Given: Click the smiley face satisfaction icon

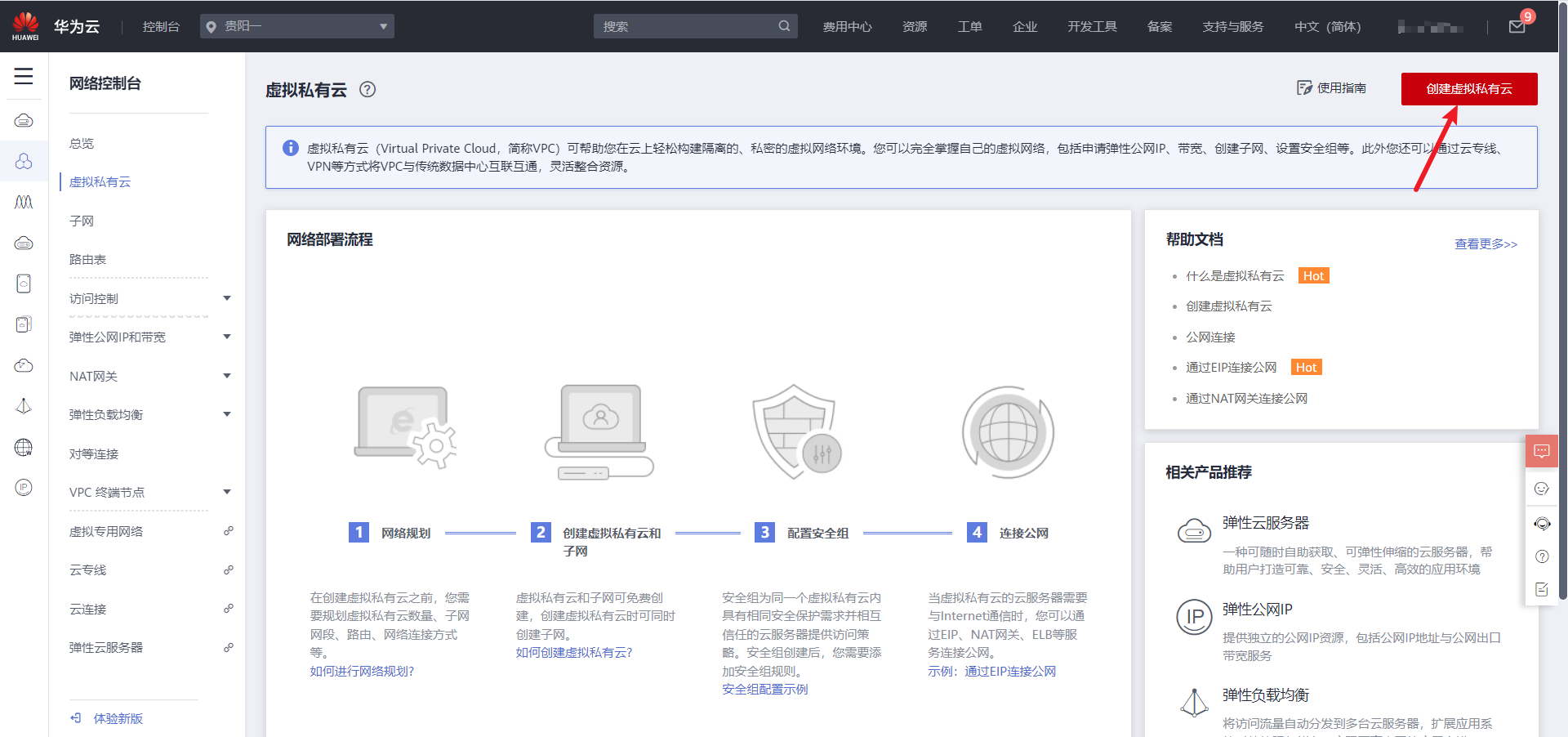Looking at the screenshot, I should (1542, 489).
